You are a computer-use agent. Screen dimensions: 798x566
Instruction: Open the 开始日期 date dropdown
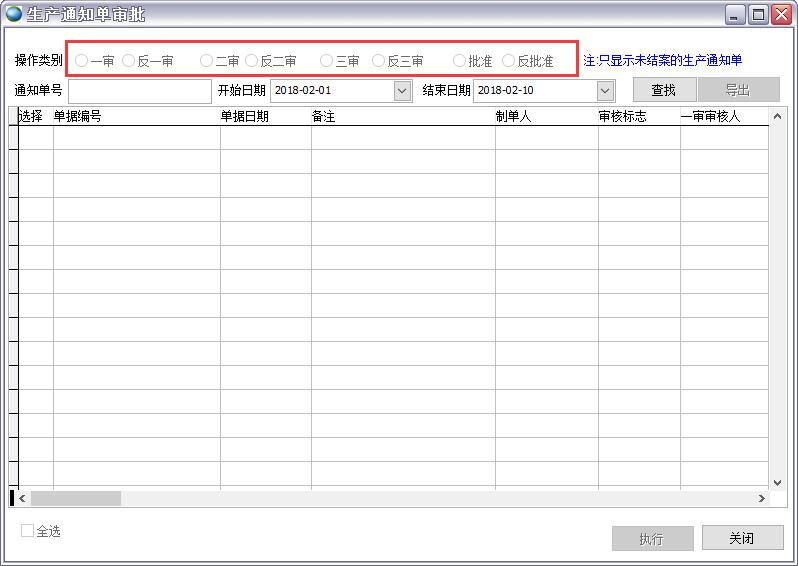click(x=402, y=91)
